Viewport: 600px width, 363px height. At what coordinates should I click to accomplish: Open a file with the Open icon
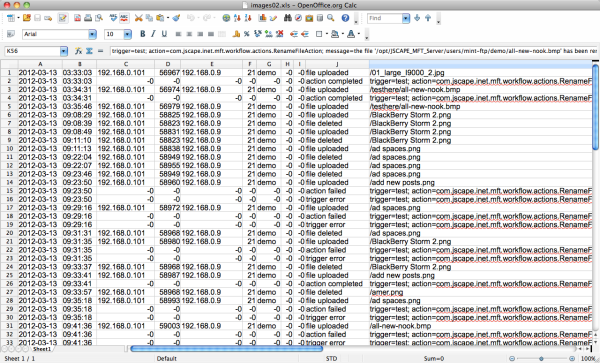pyautogui.click(x=26, y=18)
